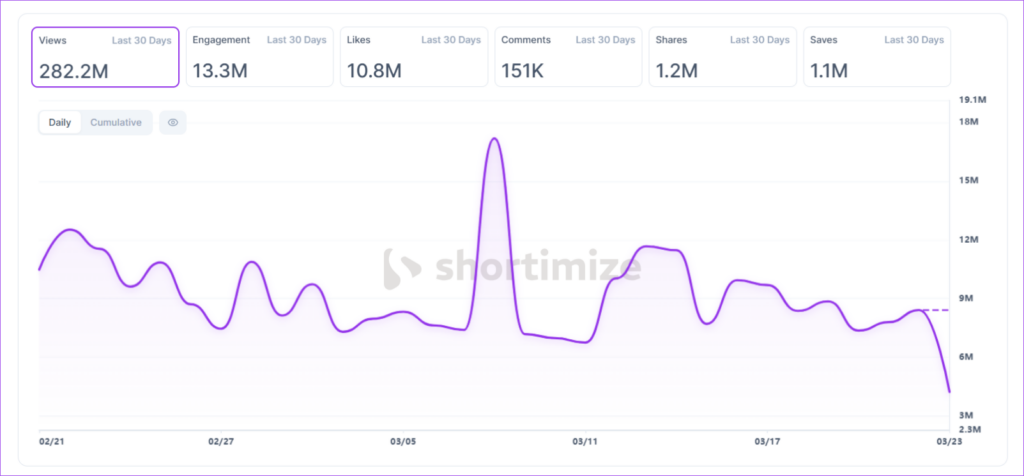Viewport: 1024px width, 476px height.
Task: Click the Shortimize watermark text
Action: pyautogui.click(x=536, y=268)
